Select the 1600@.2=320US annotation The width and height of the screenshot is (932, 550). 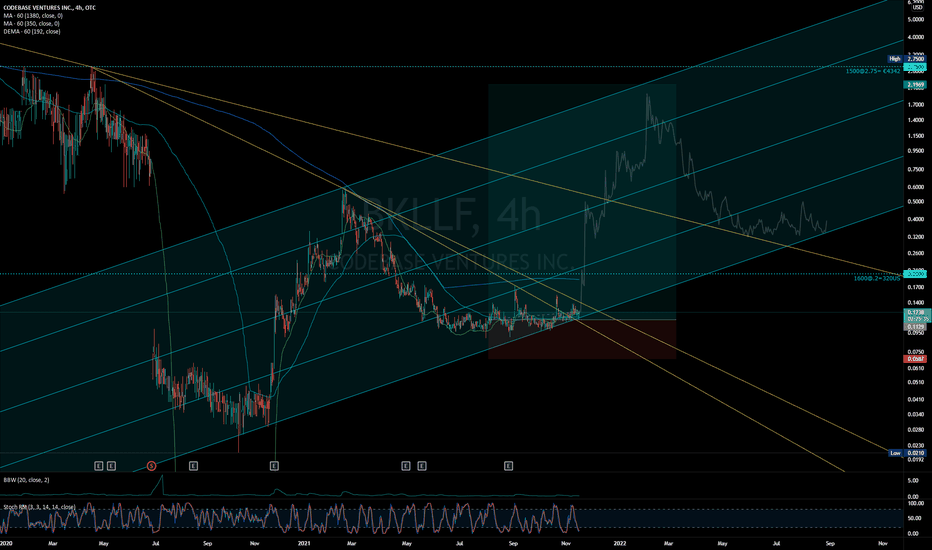(x=877, y=278)
